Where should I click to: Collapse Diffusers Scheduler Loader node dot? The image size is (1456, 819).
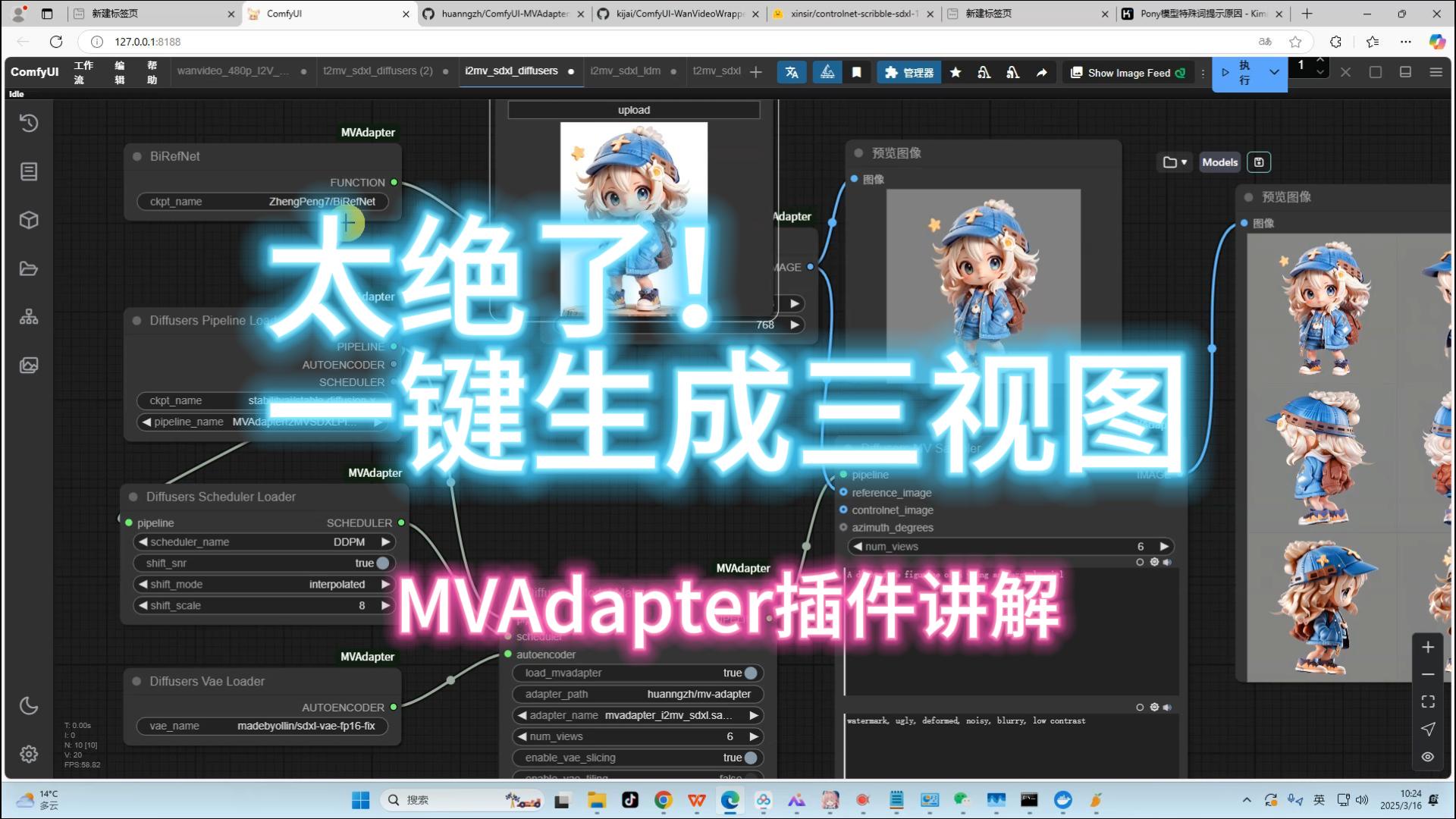click(x=133, y=497)
